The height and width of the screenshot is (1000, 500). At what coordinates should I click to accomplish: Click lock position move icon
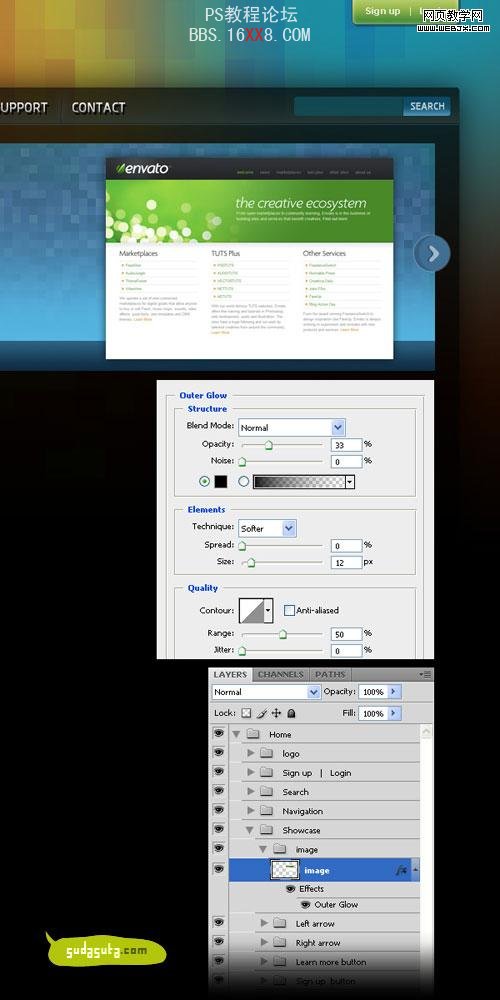pyautogui.click(x=276, y=713)
